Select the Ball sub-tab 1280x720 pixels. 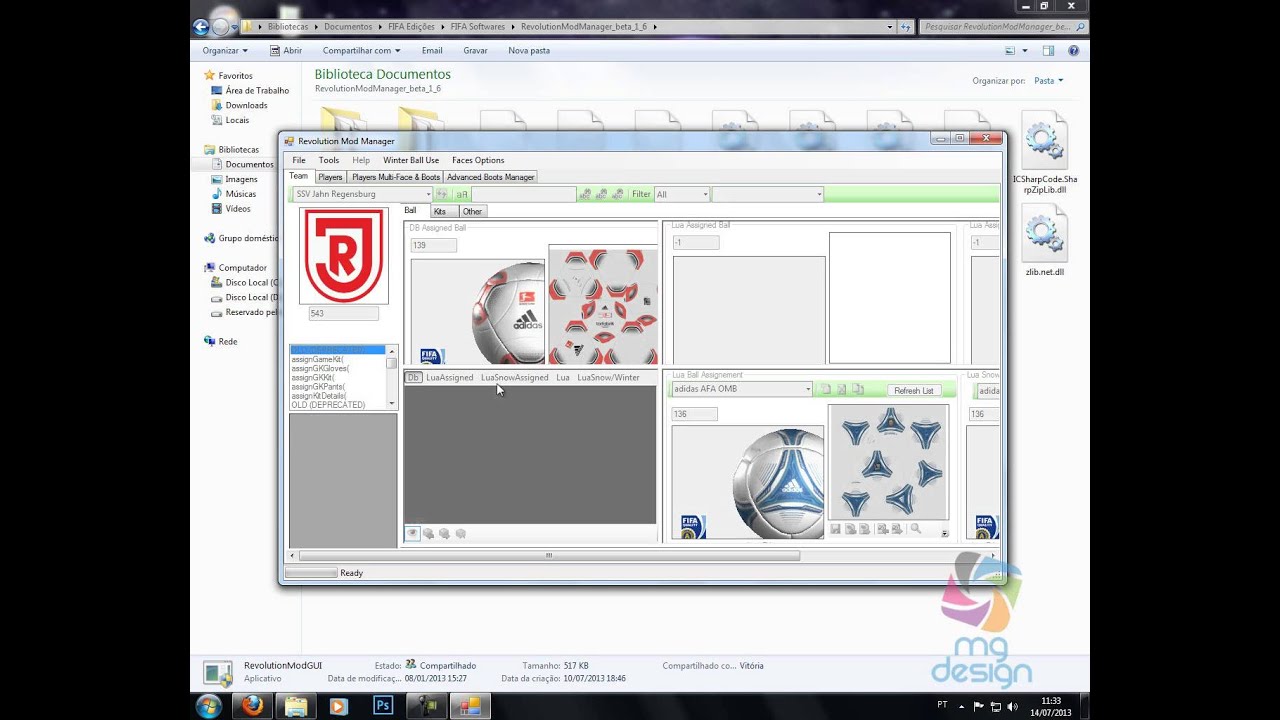point(411,211)
